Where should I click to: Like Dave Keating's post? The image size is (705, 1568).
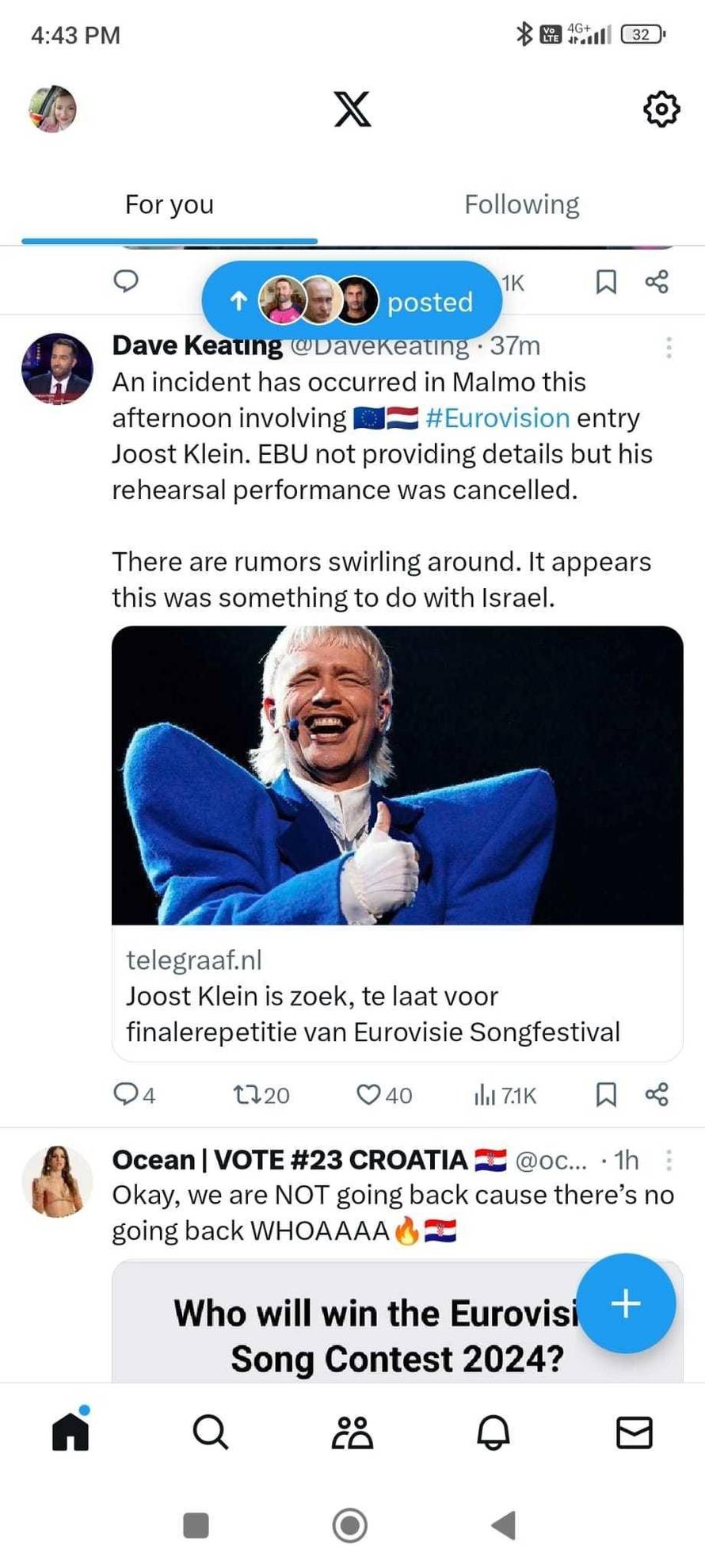368,1094
